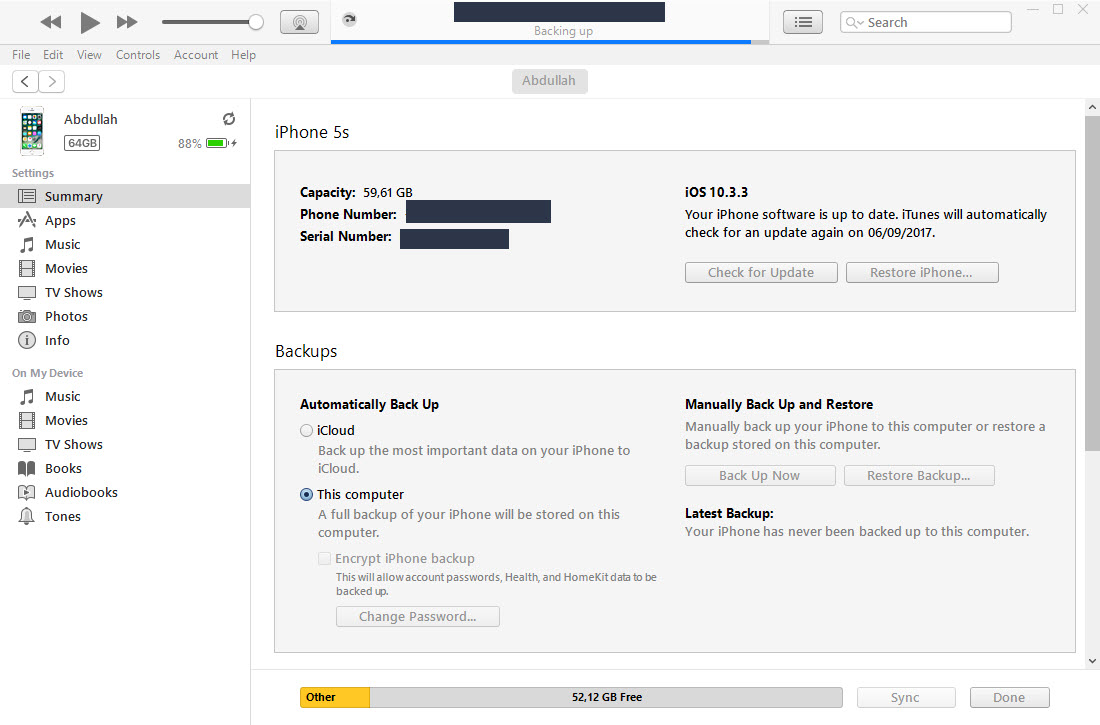This screenshot has width=1100, height=725.
Task: Click Back Up Now
Action: click(x=760, y=475)
